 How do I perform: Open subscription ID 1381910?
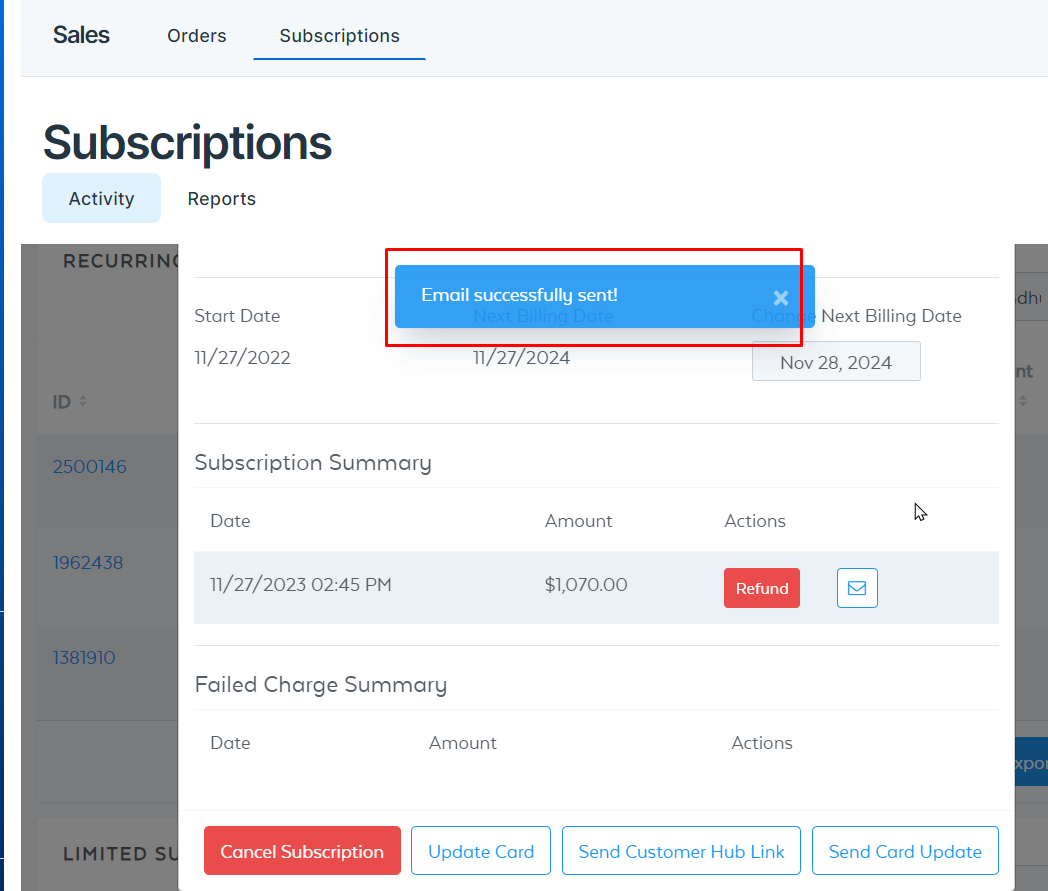(84, 658)
